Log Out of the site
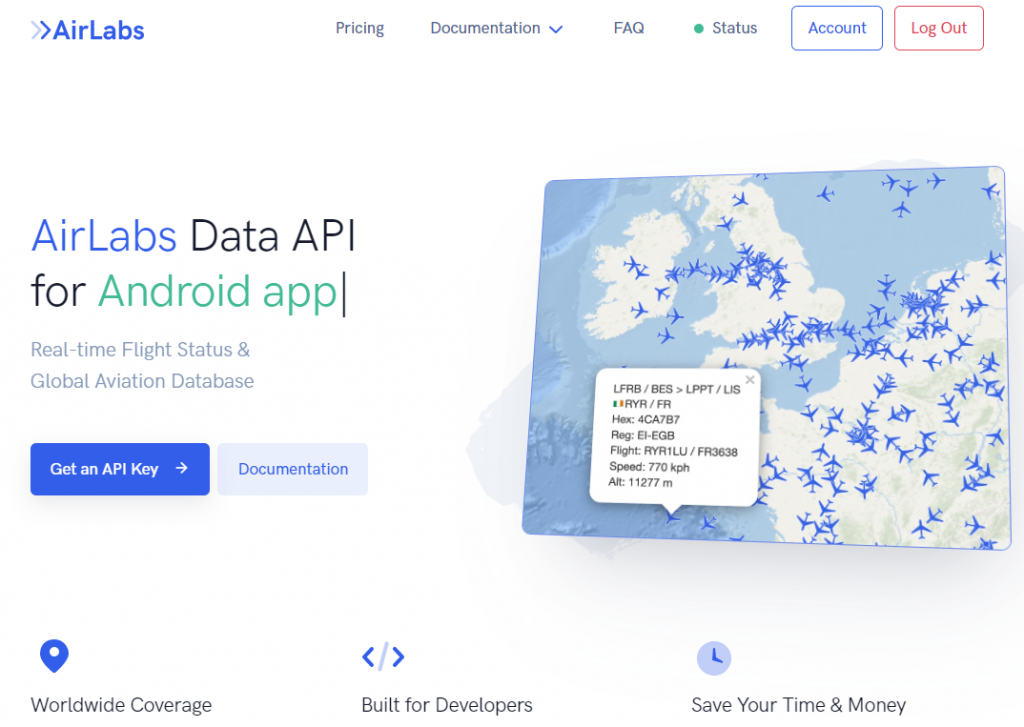The image size is (1024, 727). 938,28
